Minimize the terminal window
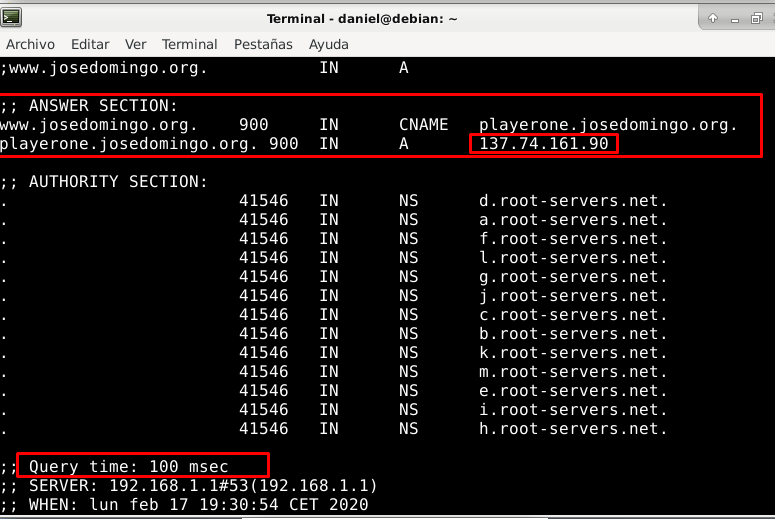775x519 pixels. 735,18
